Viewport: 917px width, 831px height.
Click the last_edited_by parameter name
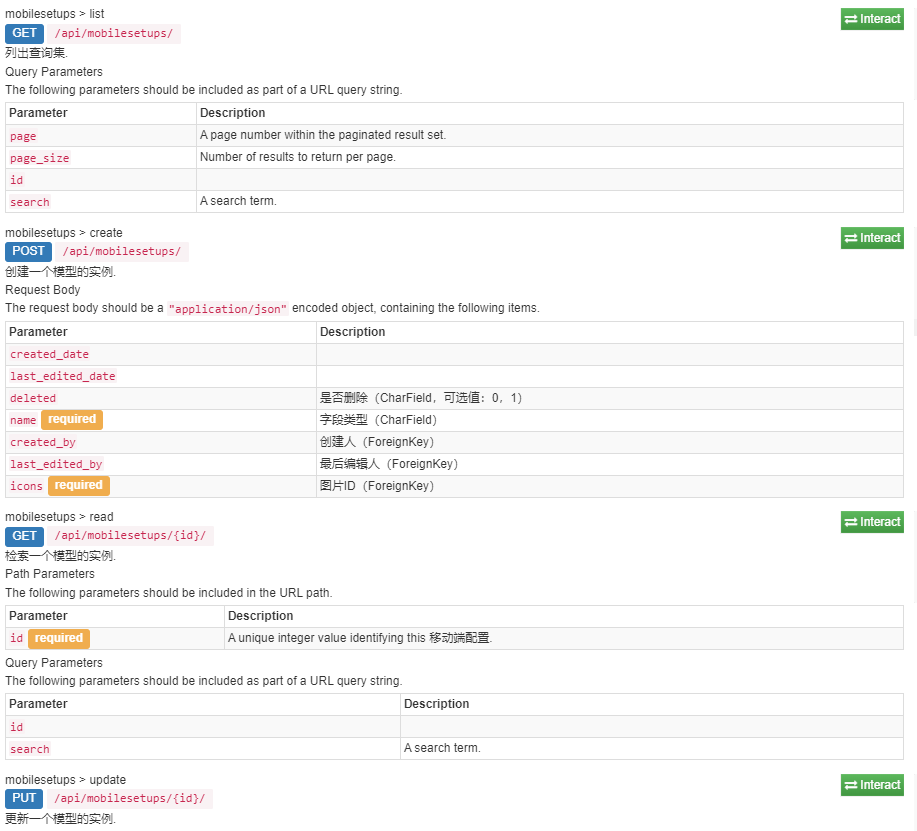point(56,464)
